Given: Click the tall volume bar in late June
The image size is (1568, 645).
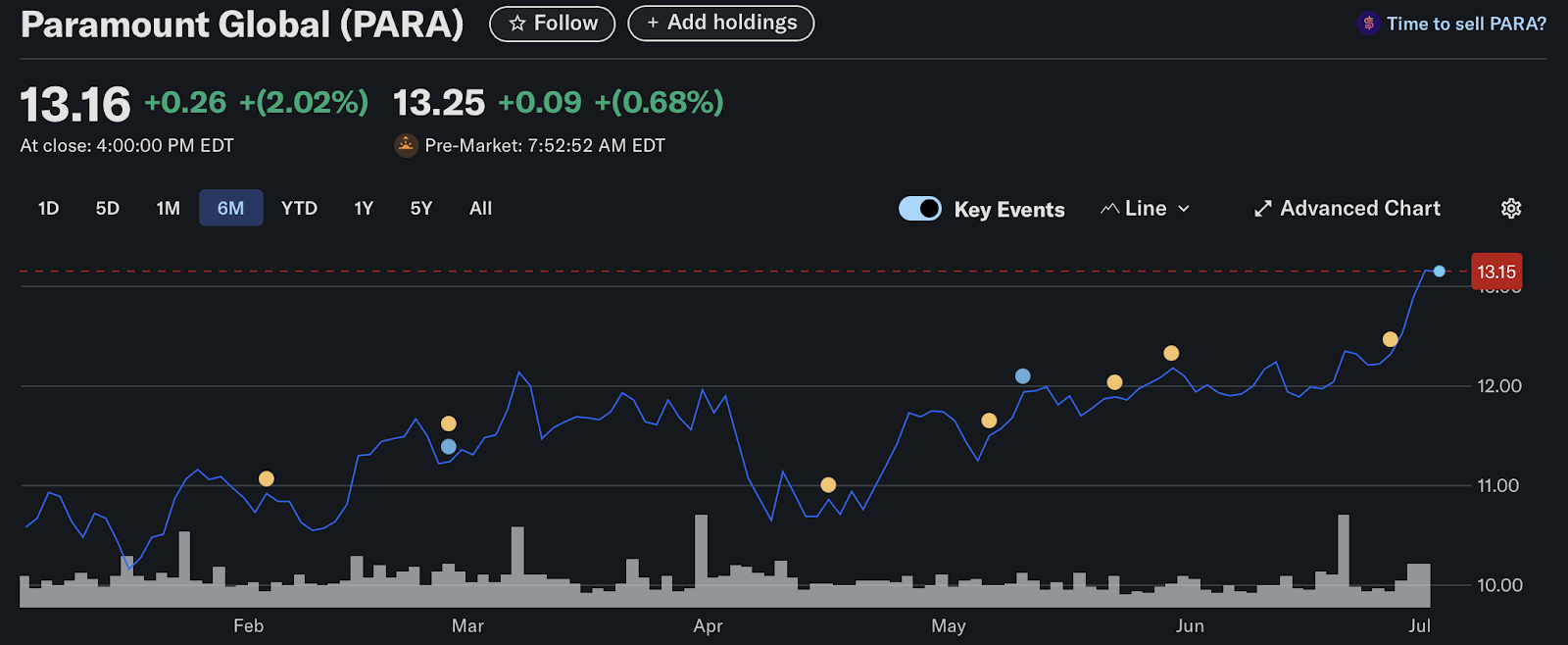Looking at the screenshot, I should (1344, 561).
